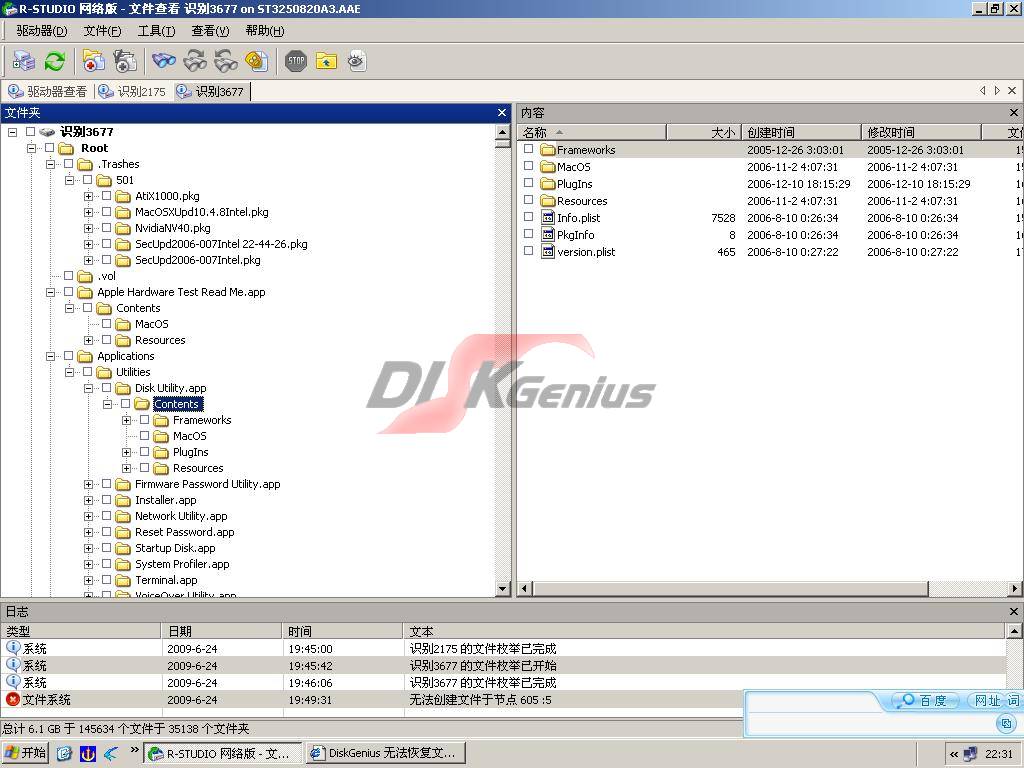The width and height of the screenshot is (1024, 768).
Task: Click the 网址 button in floating bar
Action: [x=987, y=701]
